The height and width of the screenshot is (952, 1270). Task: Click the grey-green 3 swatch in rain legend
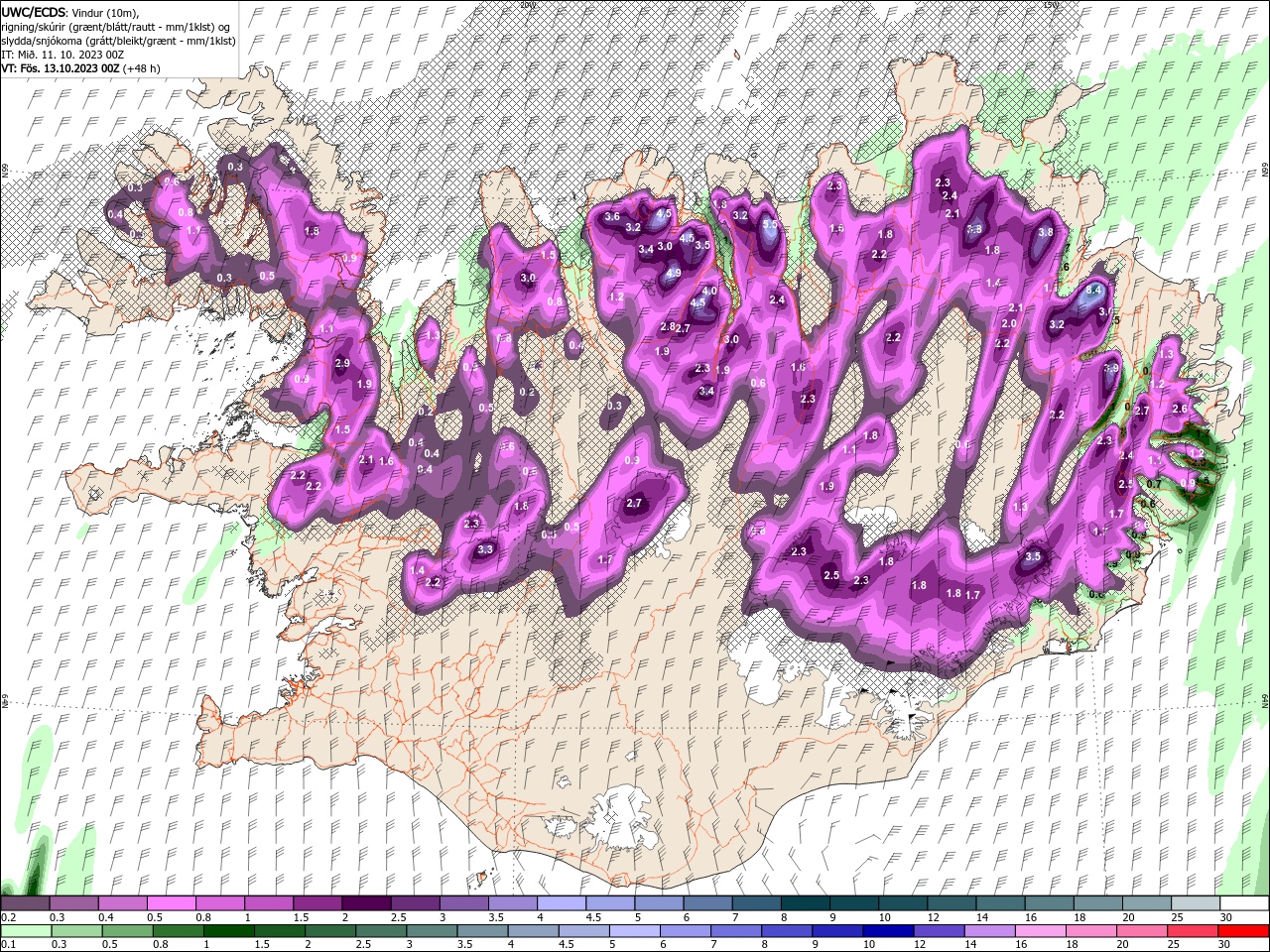432,931
